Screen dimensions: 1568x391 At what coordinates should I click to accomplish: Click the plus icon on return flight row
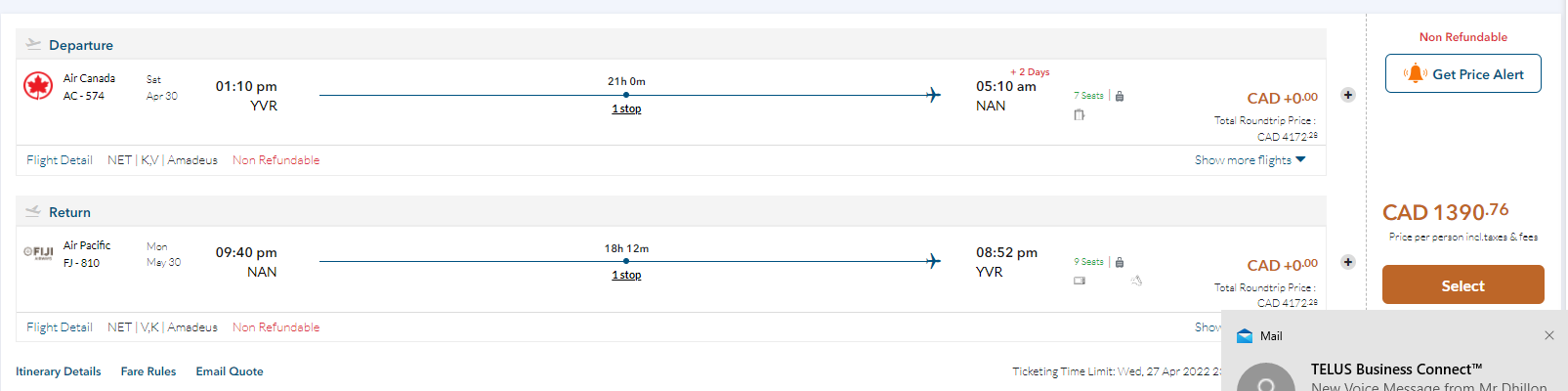pyautogui.click(x=1347, y=262)
